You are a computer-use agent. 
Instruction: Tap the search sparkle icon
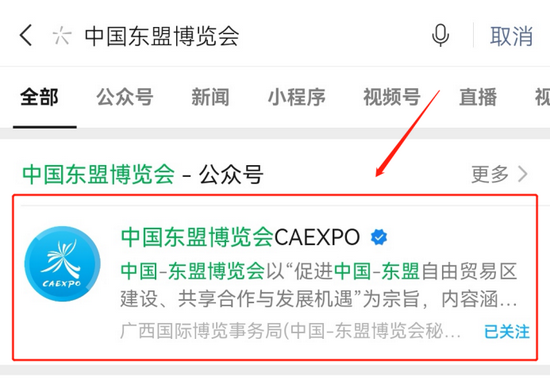[62, 35]
